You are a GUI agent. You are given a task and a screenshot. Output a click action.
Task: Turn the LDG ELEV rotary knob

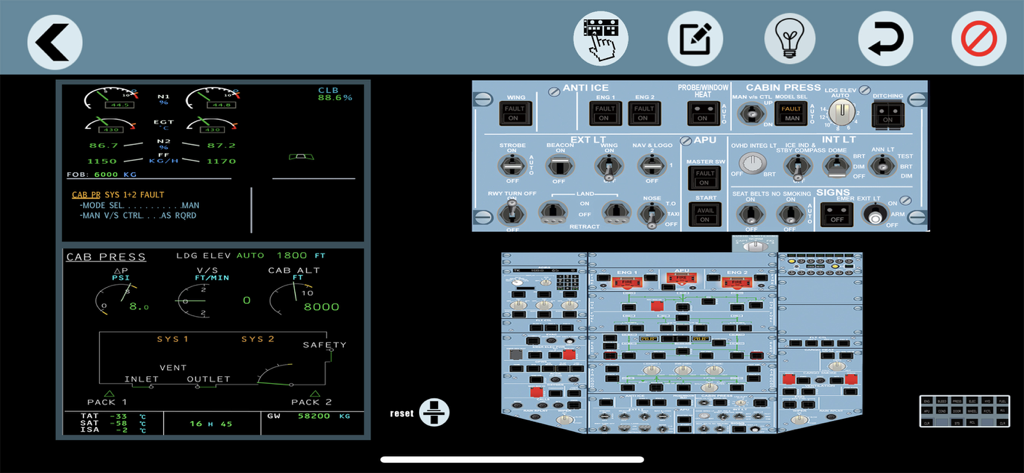click(x=840, y=114)
